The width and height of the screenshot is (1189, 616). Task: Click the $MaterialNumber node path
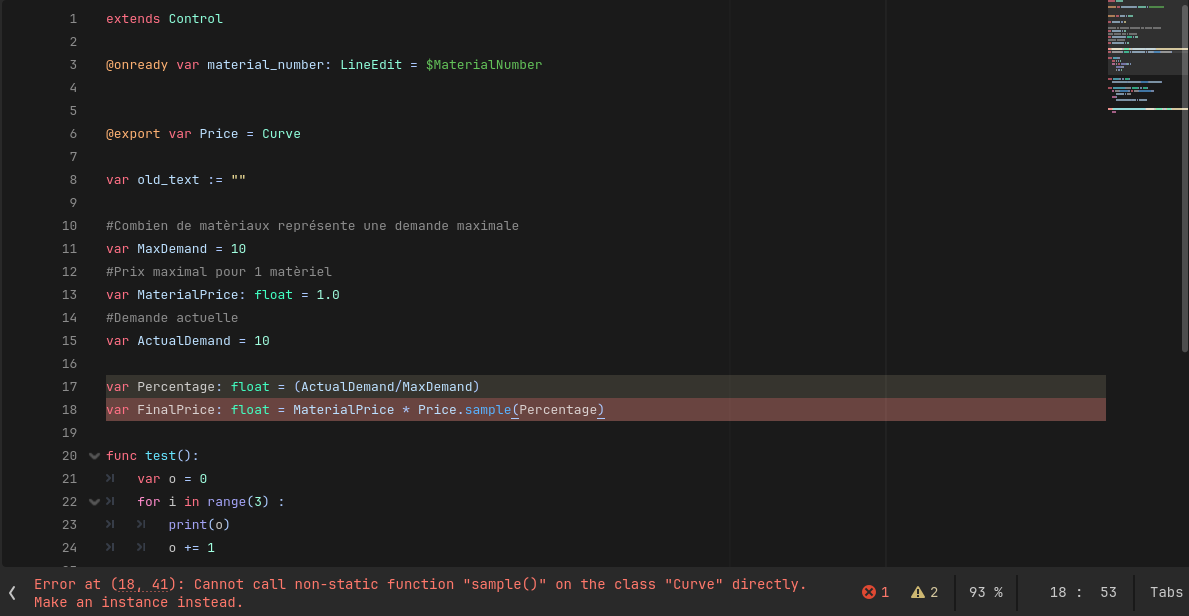click(x=483, y=65)
